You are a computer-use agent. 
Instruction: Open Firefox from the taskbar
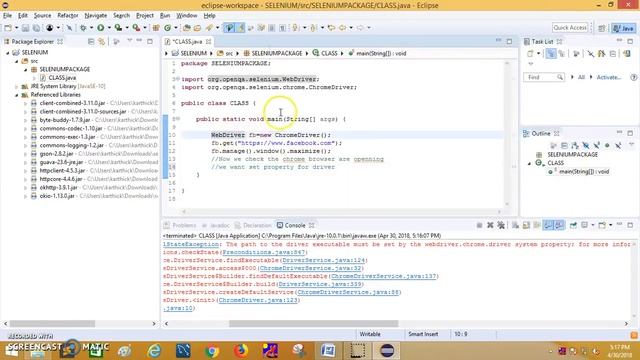(x=241, y=351)
